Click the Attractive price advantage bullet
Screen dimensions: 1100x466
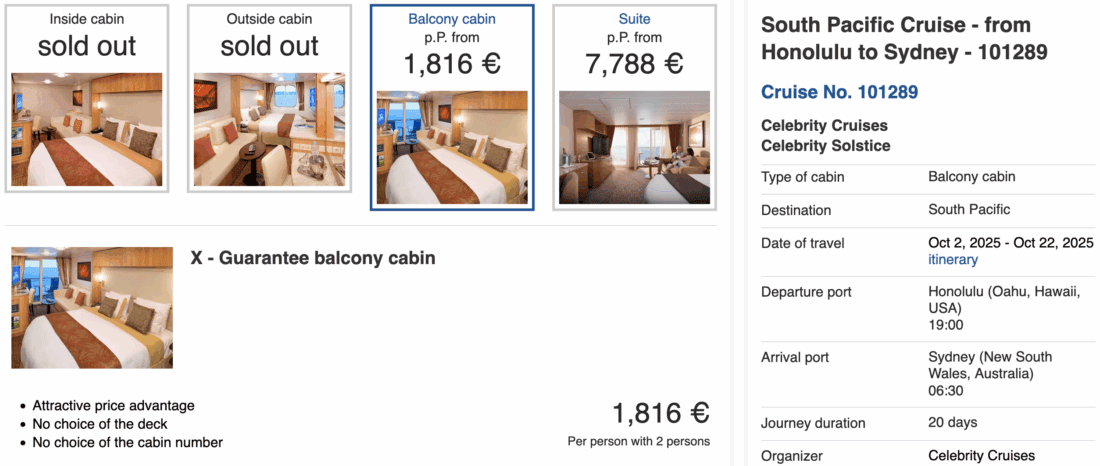coord(113,406)
